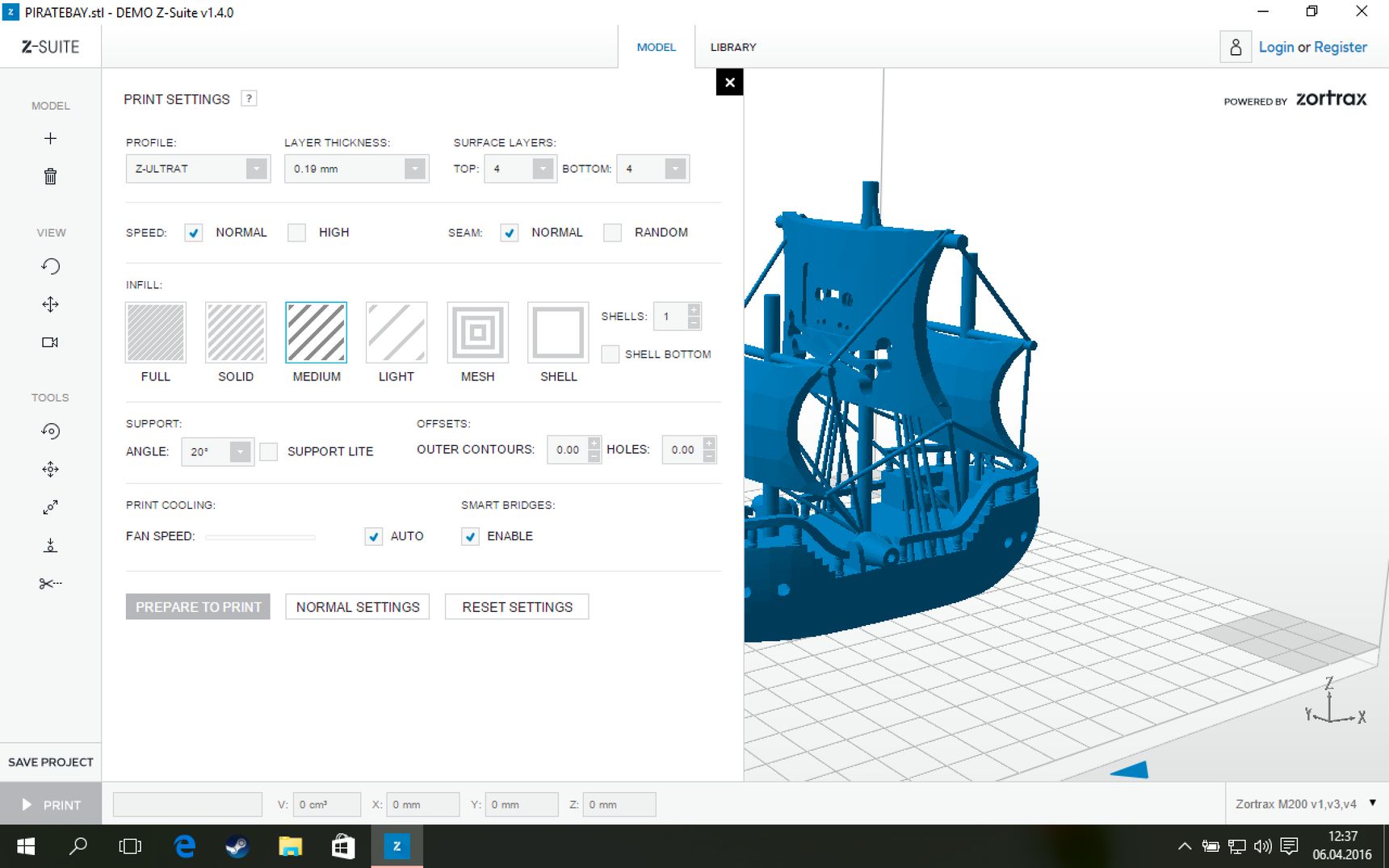
Task: Choose FULL infill pattern
Action: coord(156,332)
